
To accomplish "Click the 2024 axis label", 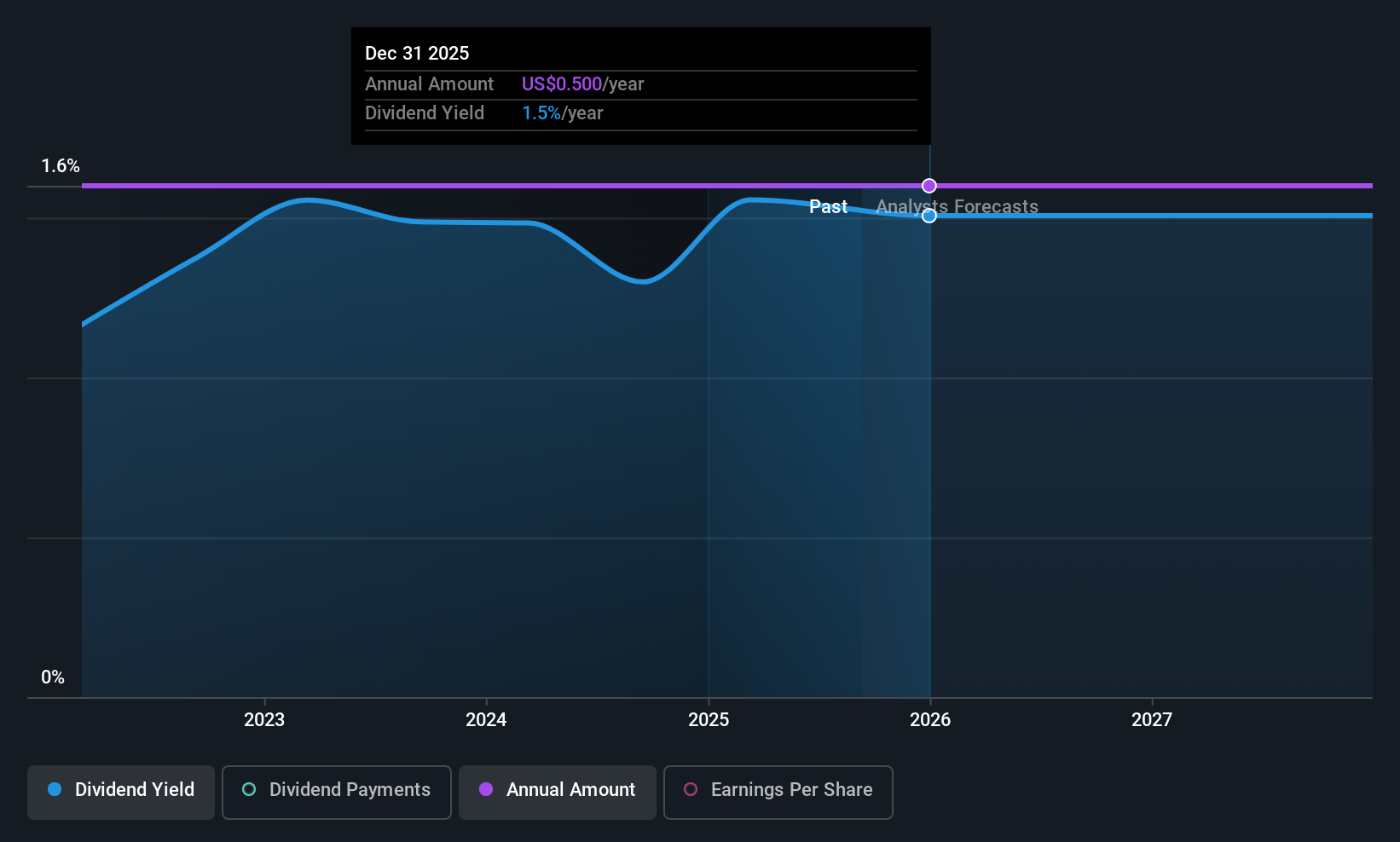I will (486, 720).
